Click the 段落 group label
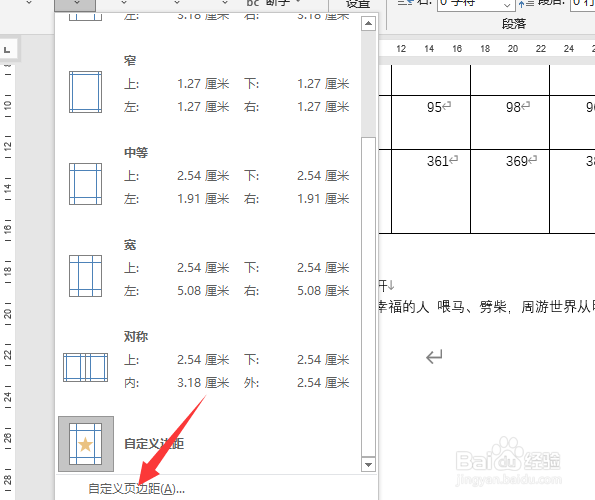Screen dimensions: 595x500 [x=514, y=24]
